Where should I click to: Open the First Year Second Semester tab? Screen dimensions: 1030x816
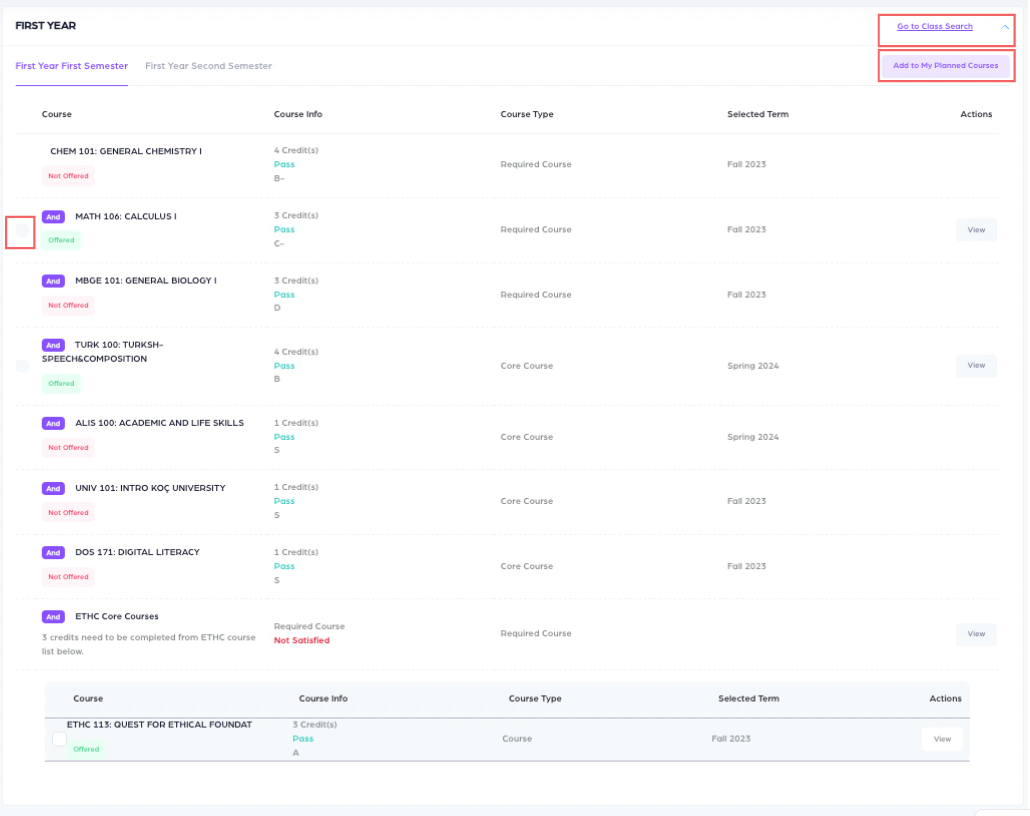[x=208, y=66]
